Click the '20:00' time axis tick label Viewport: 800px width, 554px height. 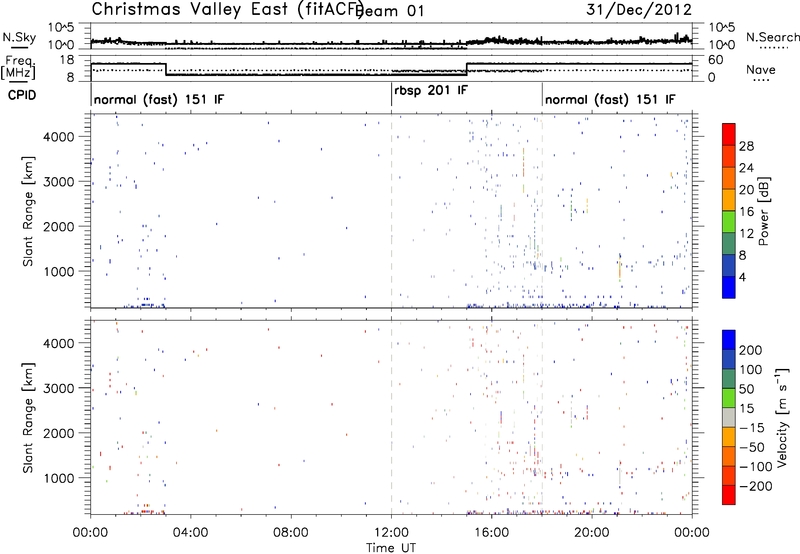click(592, 533)
